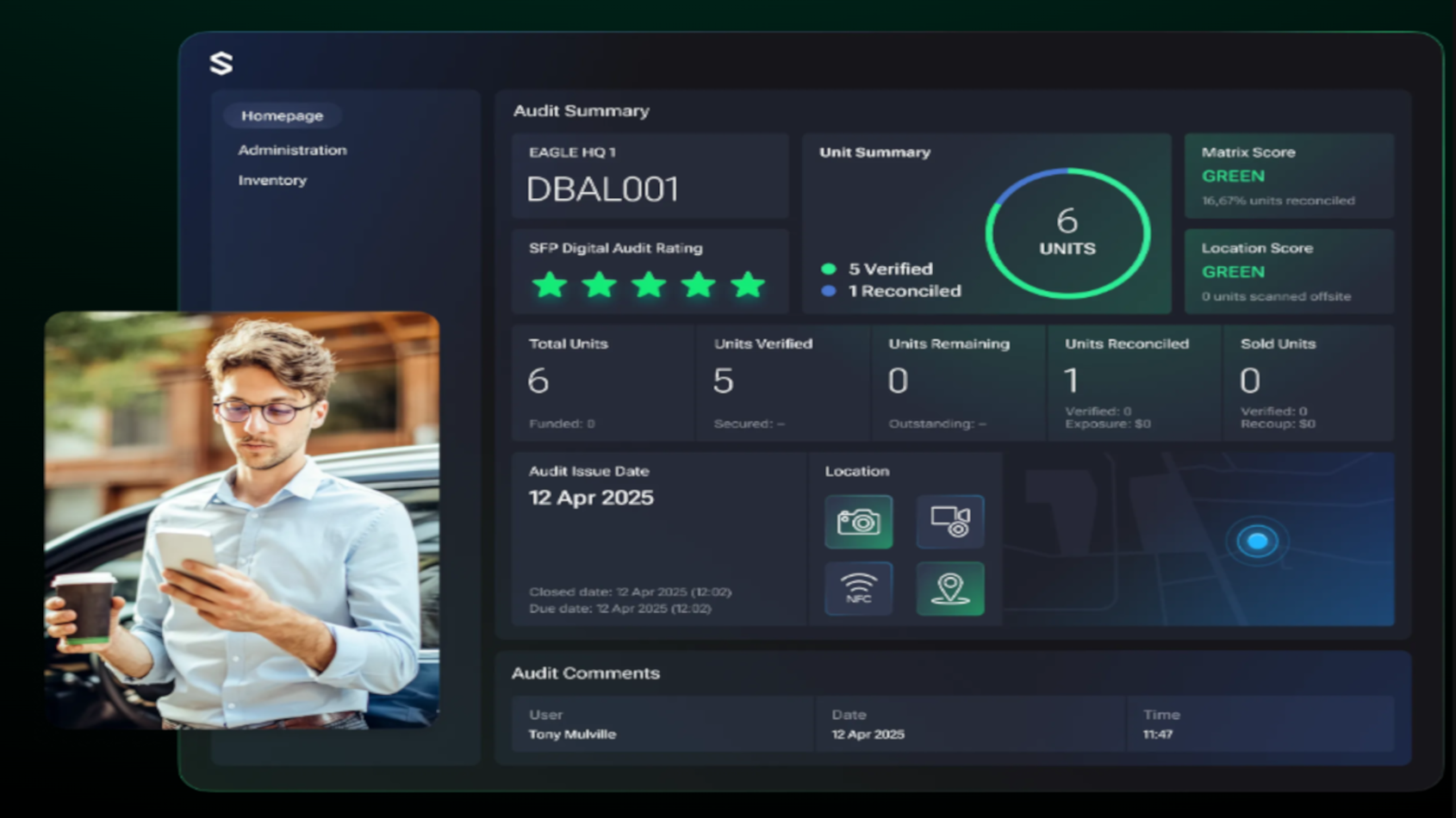Open the Homepage menu item
The image size is (1456, 818).
click(282, 115)
